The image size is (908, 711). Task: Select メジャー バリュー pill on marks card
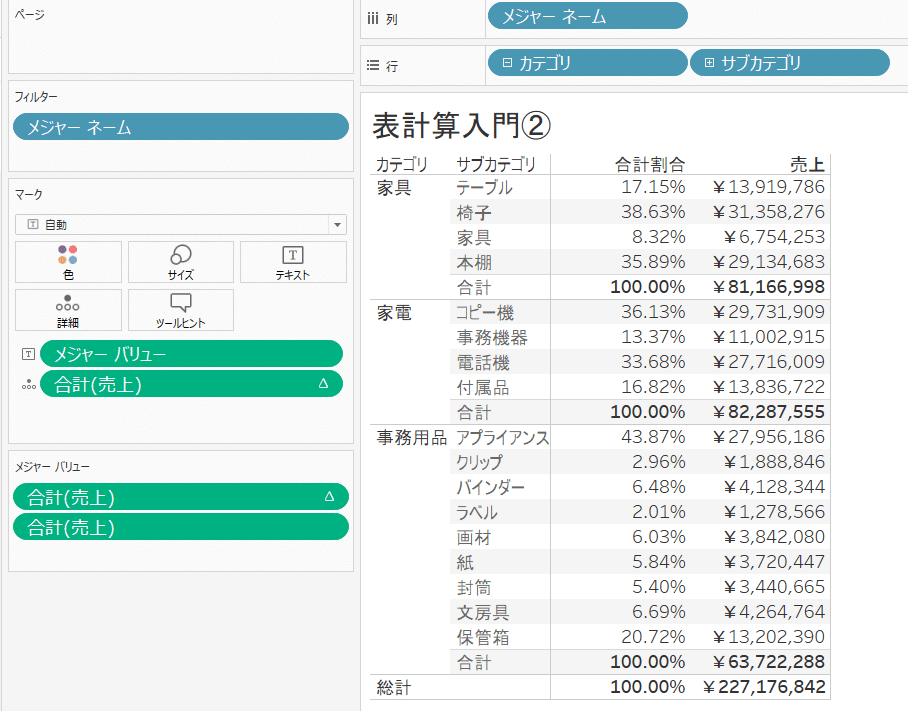pos(191,354)
